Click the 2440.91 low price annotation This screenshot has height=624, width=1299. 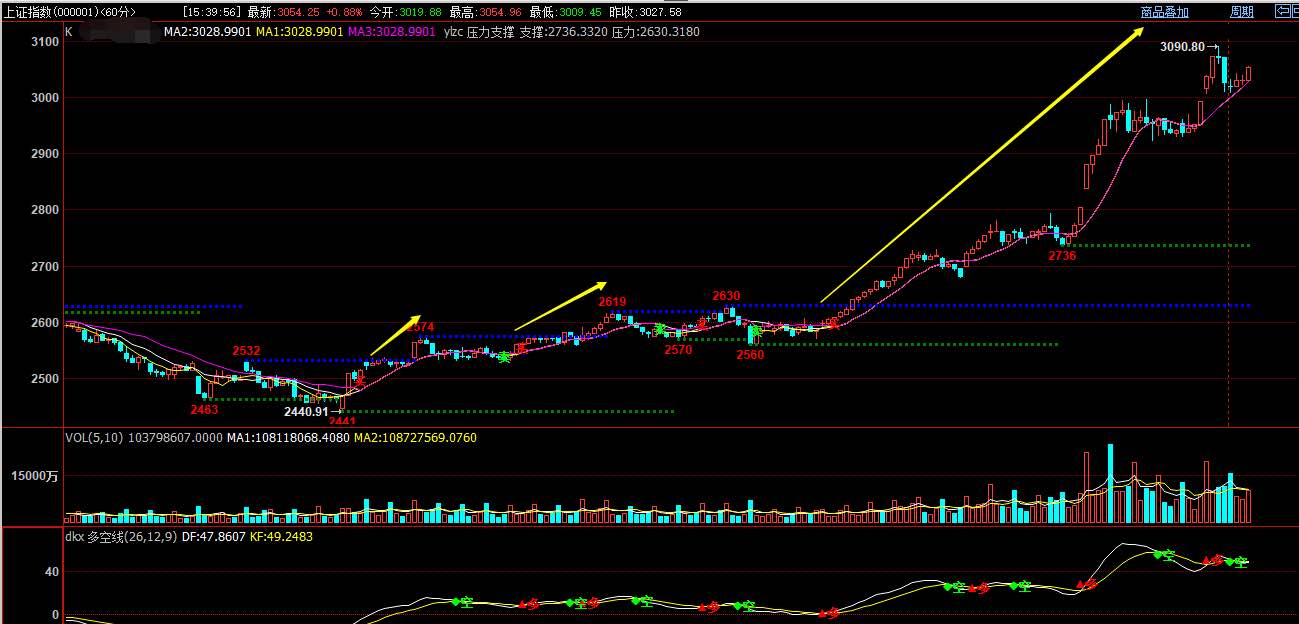(306, 411)
